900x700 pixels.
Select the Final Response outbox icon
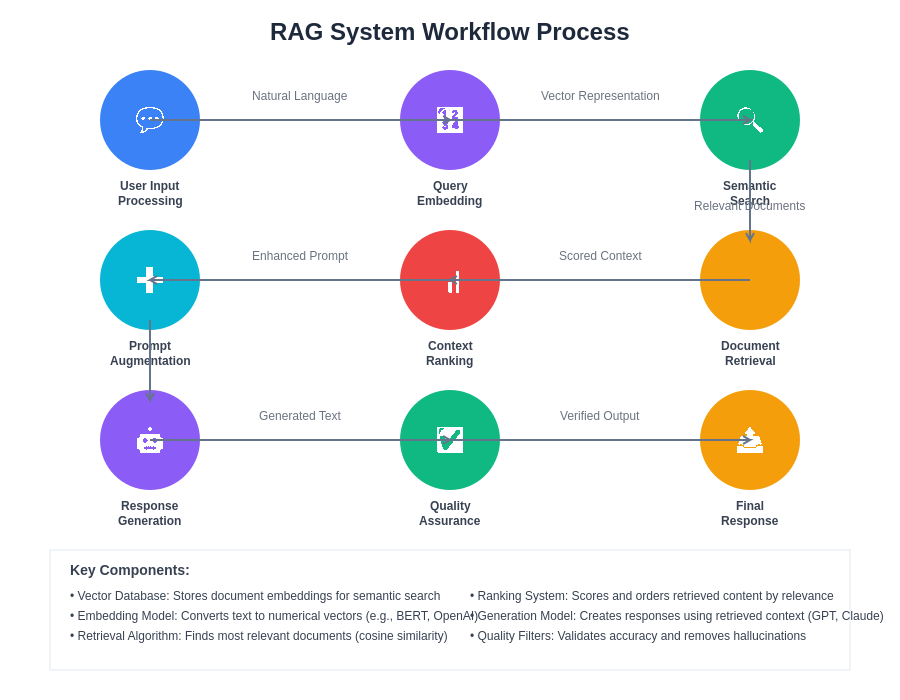pos(750,440)
